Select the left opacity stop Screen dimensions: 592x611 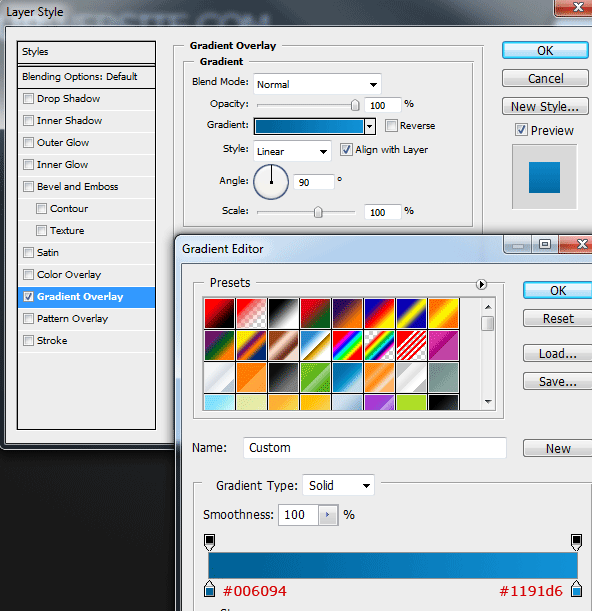pyautogui.click(x=210, y=542)
